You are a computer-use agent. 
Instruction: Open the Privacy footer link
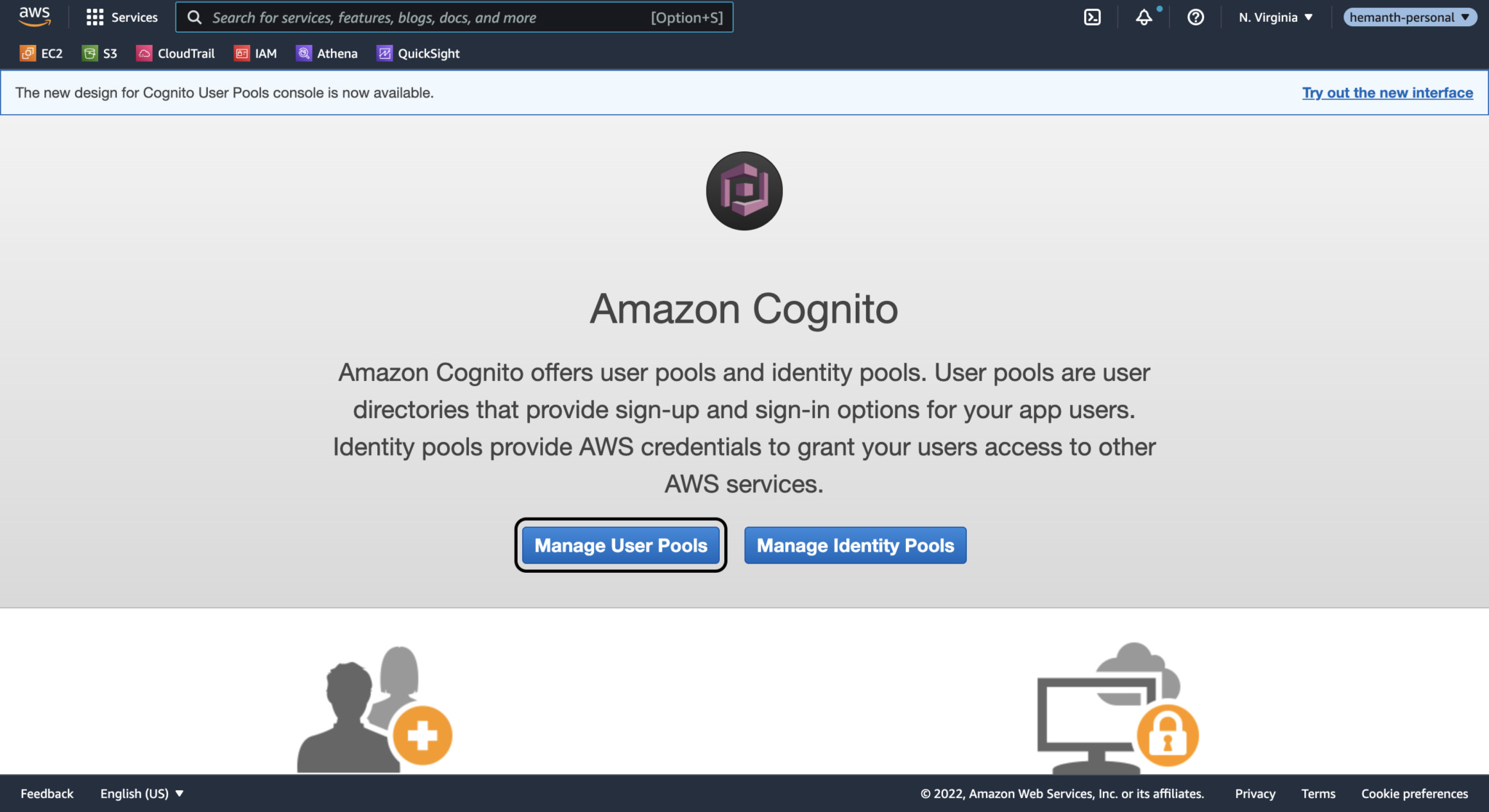pos(1255,793)
